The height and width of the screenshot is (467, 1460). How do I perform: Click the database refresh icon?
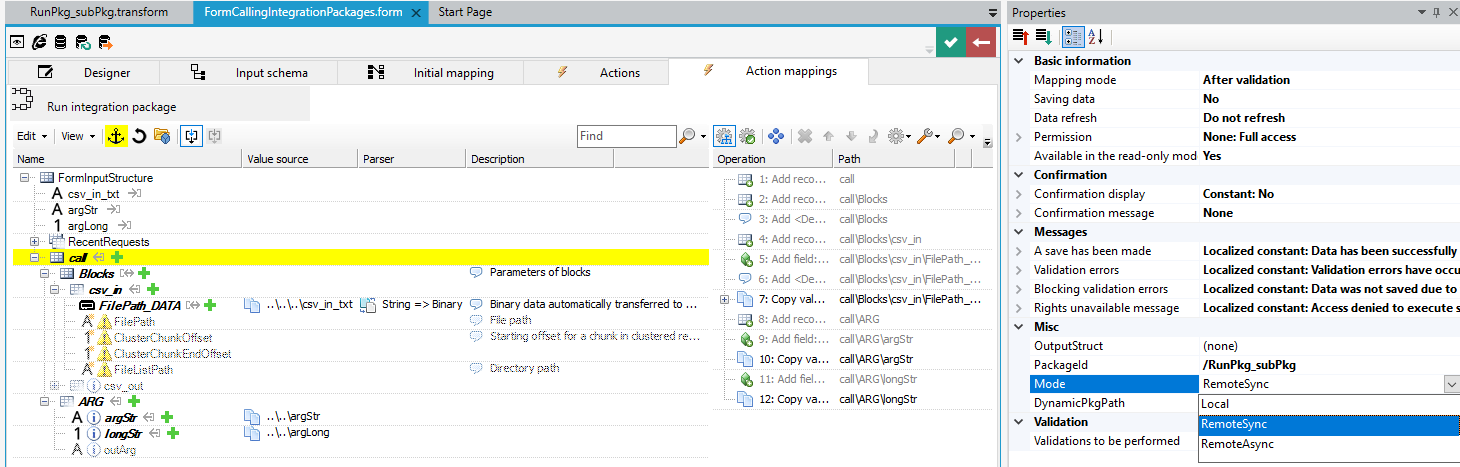click(83, 42)
